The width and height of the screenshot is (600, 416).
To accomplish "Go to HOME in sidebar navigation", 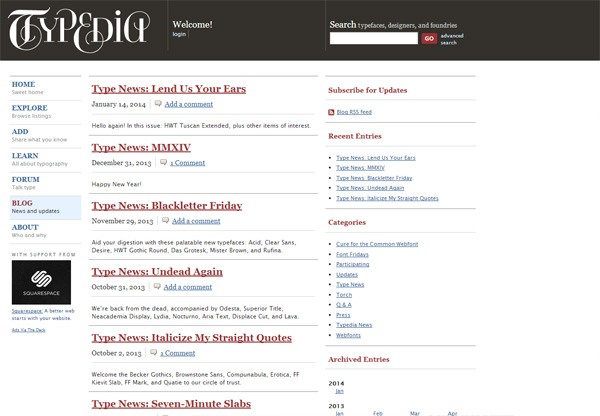I will tap(23, 84).
